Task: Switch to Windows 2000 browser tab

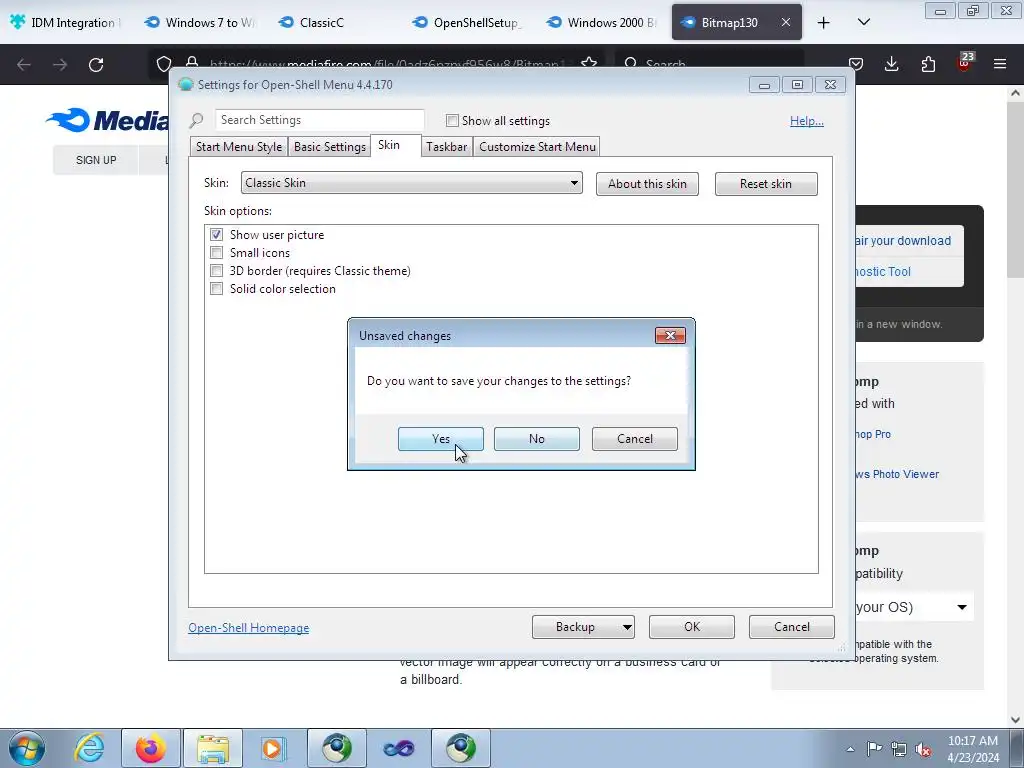Action: pos(601,22)
